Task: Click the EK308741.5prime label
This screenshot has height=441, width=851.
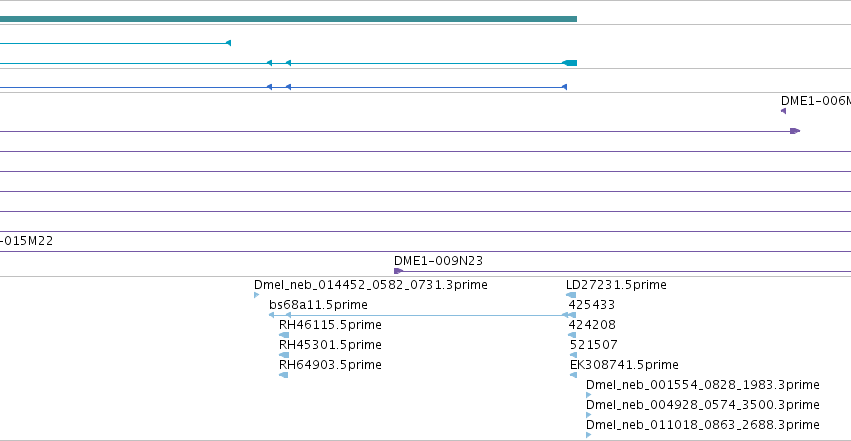Action: click(624, 365)
